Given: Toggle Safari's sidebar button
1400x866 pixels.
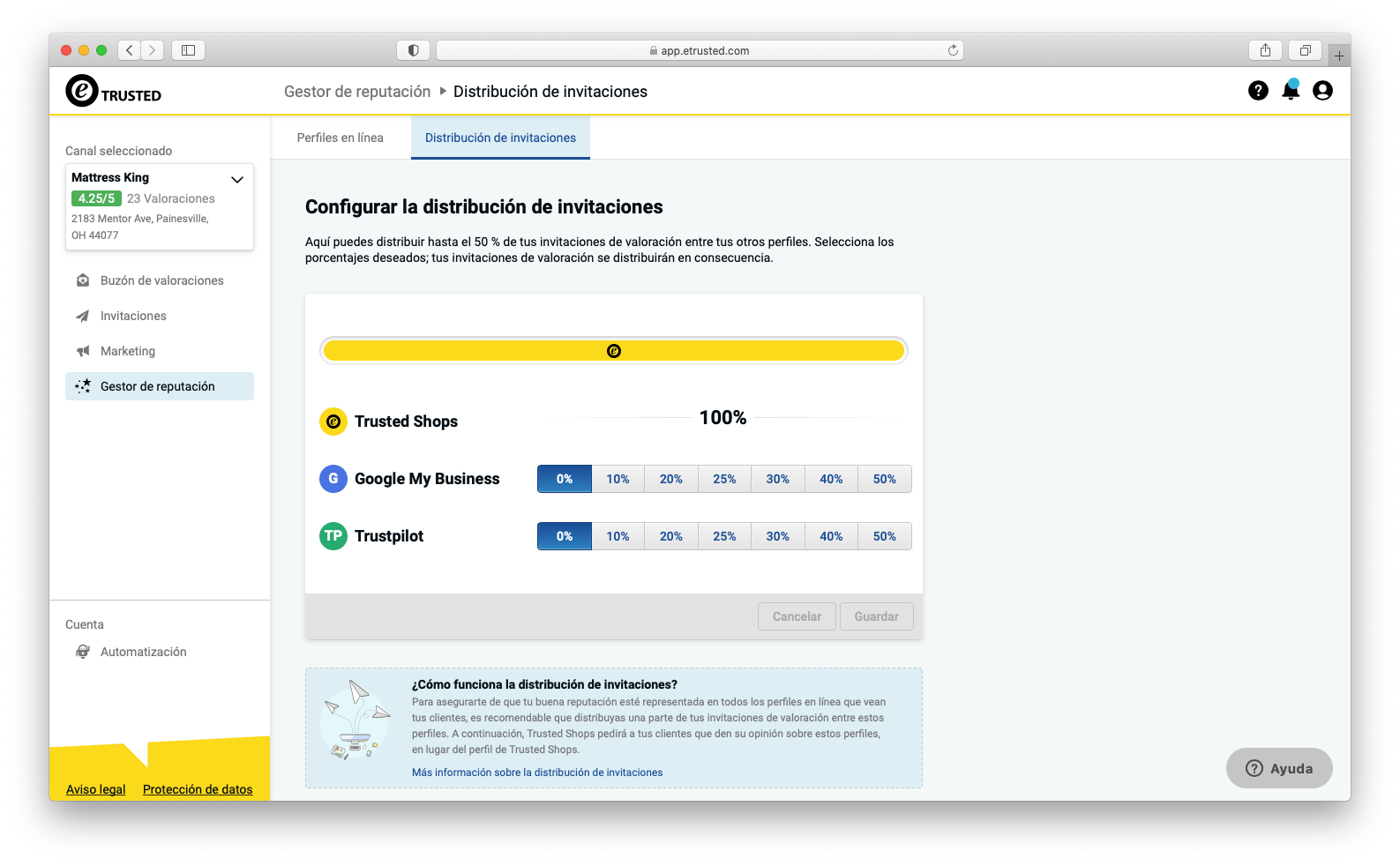Looking at the screenshot, I should pyautogui.click(x=188, y=50).
